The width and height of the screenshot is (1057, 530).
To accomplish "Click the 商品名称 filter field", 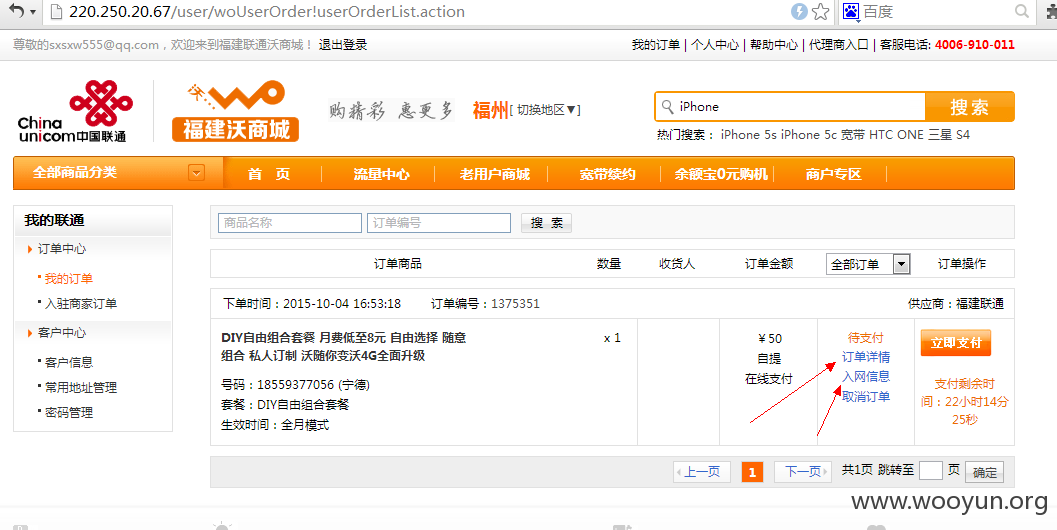I will tap(290, 223).
